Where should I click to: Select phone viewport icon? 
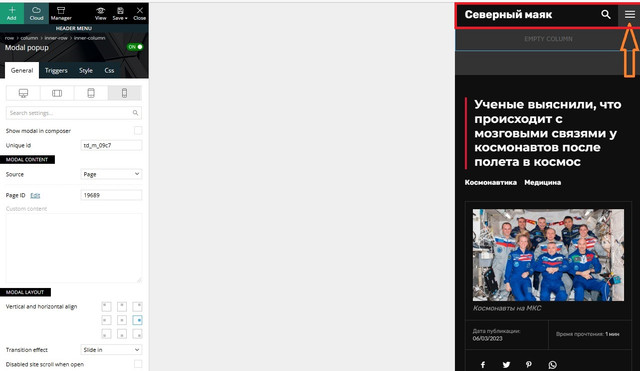[124, 93]
